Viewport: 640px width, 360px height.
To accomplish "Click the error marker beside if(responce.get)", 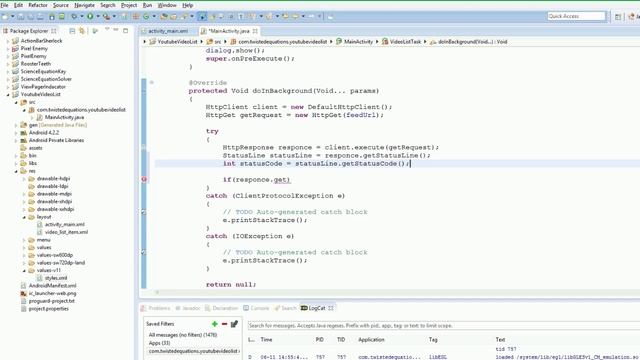I will (x=144, y=179).
